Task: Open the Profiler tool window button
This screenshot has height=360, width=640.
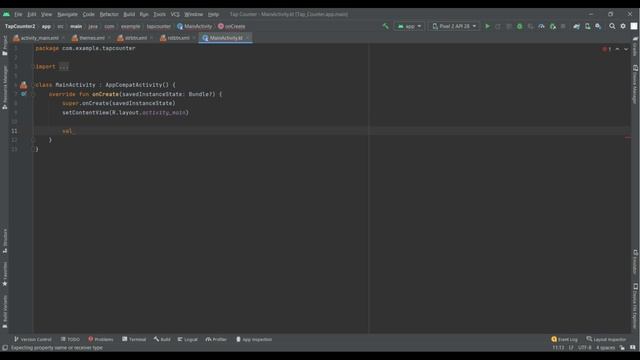Action: 216,339
